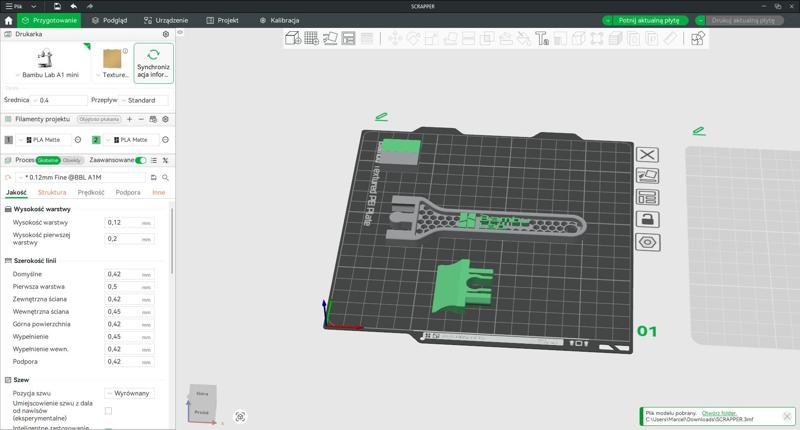Screen dimensions: 800x430
Task: Open the Texture plate type dropdown
Action: (x=112, y=75)
